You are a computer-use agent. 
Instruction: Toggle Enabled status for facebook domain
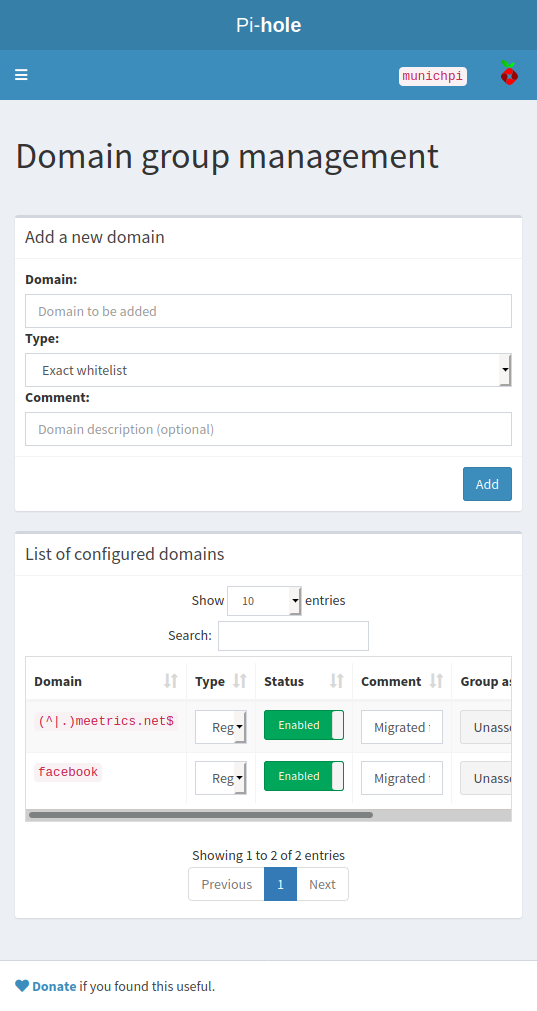pyautogui.click(x=304, y=776)
